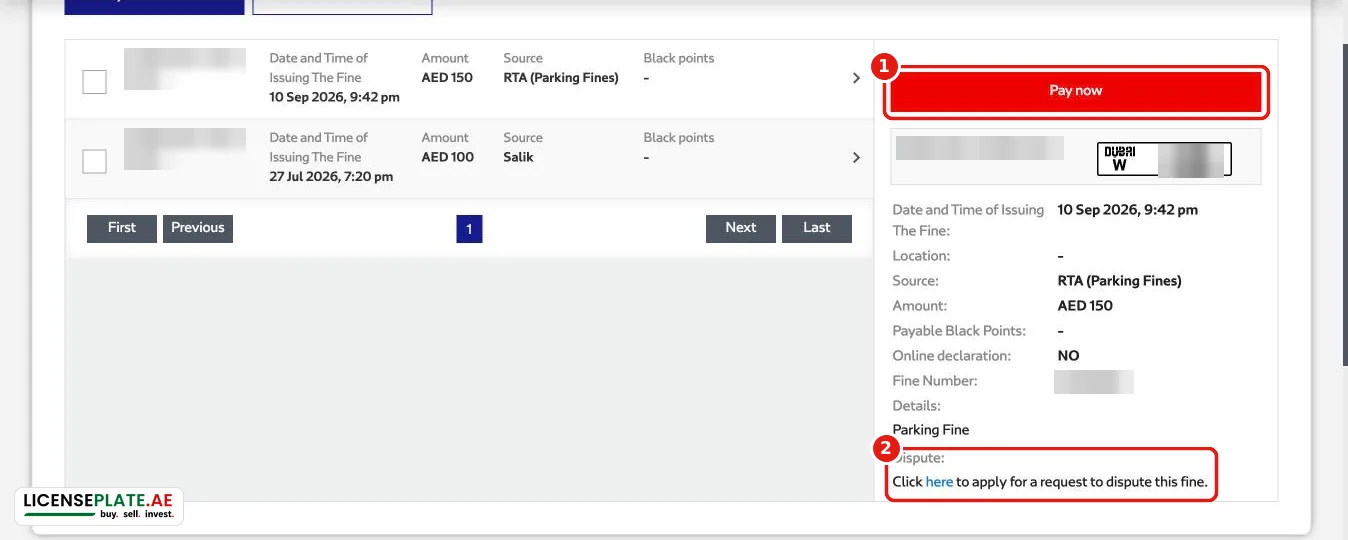1348x540 pixels.
Task: Click the blurred thumbnail in the AED 150 row
Action: tap(185, 68)
